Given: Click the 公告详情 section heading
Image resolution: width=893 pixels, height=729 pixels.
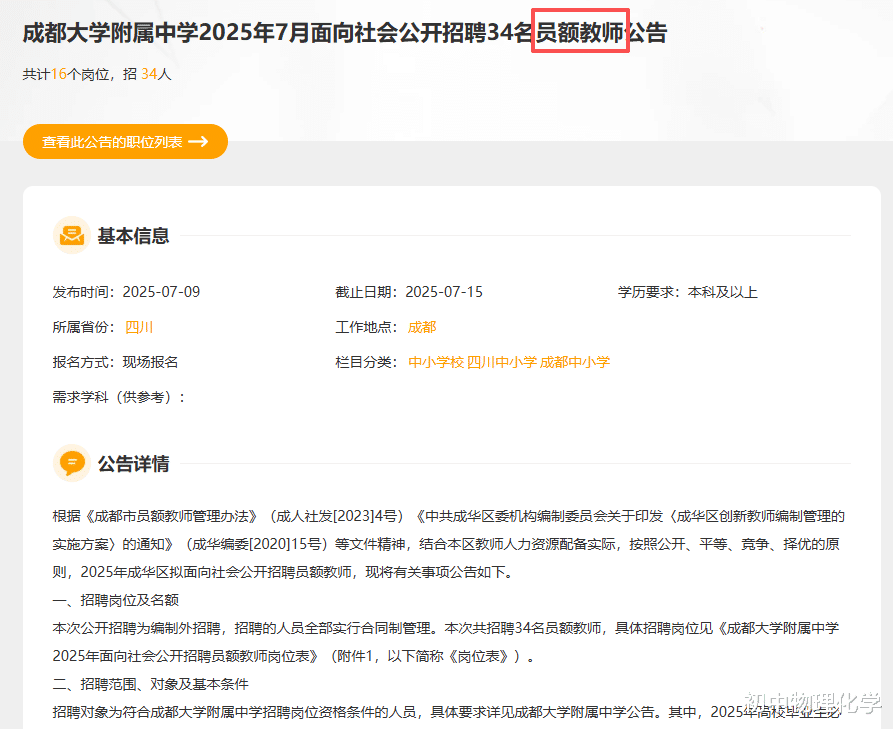Looking at the screenshot, I should coord(133,464).
